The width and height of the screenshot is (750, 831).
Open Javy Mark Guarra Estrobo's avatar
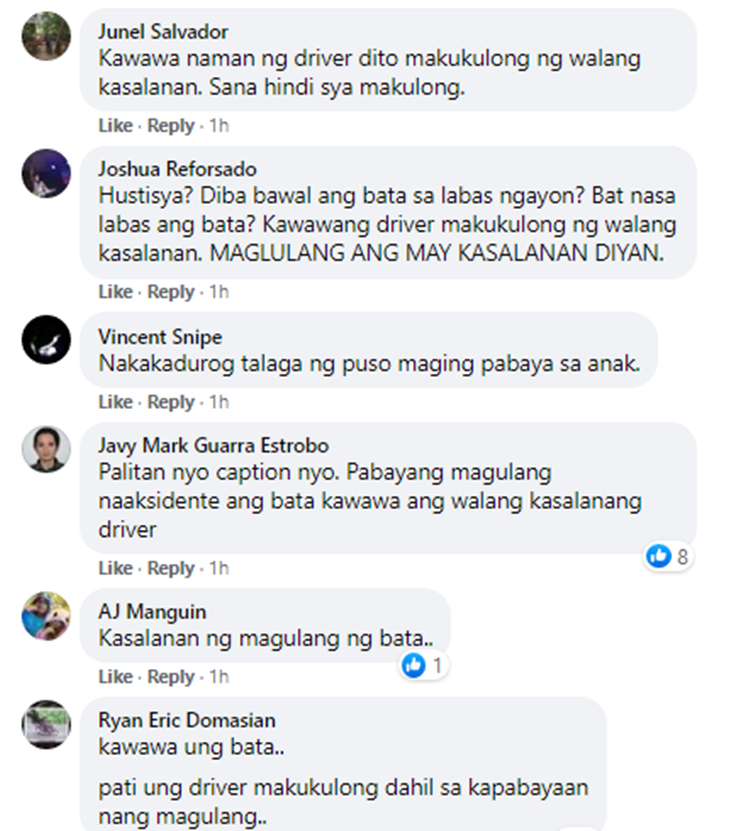pos(46,450)
